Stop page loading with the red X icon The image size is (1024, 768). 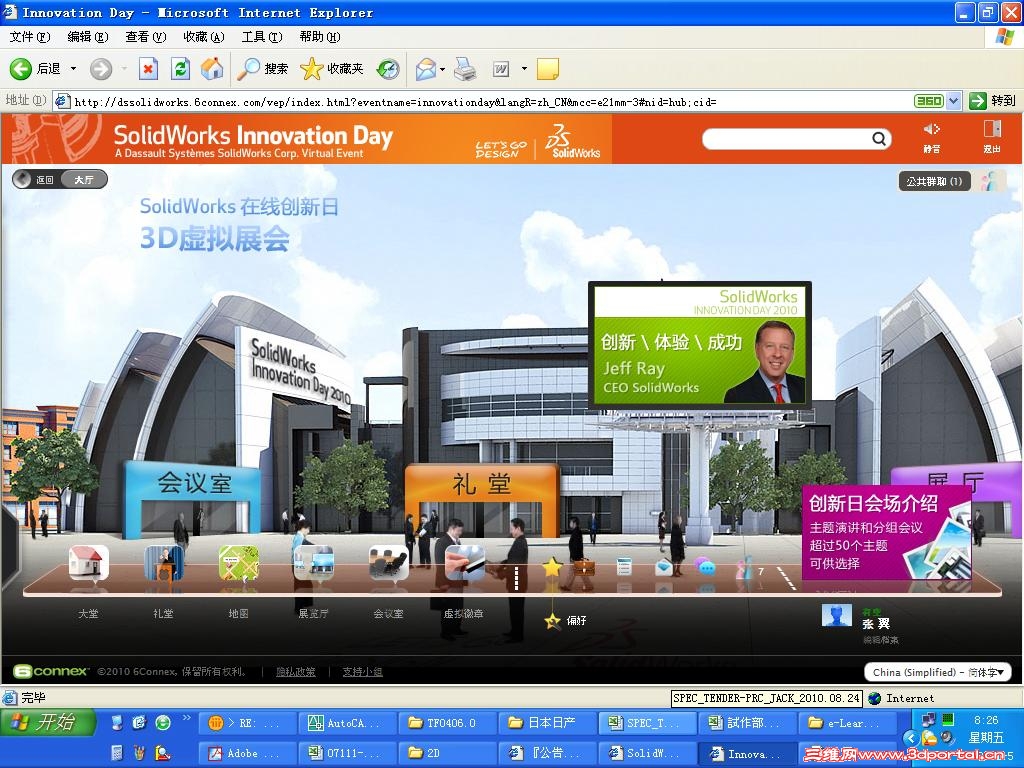(x=148, y=69)
